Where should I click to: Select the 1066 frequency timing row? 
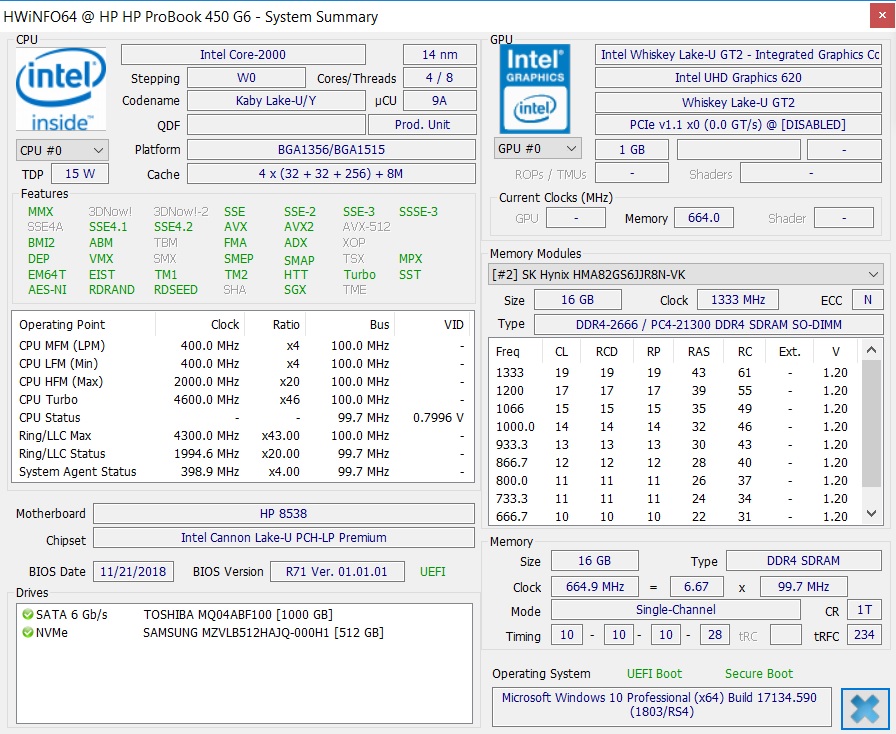point(674,409)
